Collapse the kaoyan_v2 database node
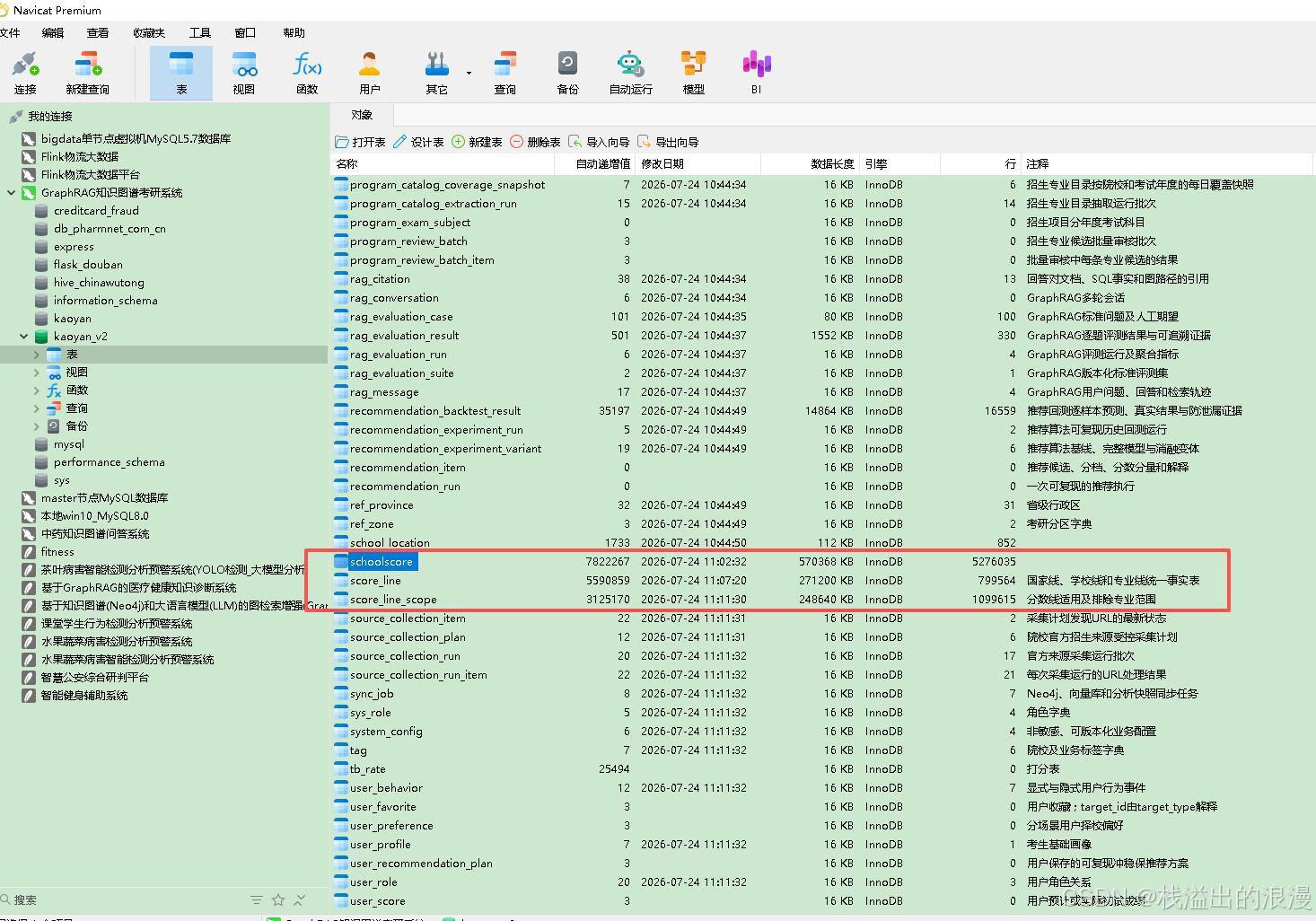 (23, 337)
